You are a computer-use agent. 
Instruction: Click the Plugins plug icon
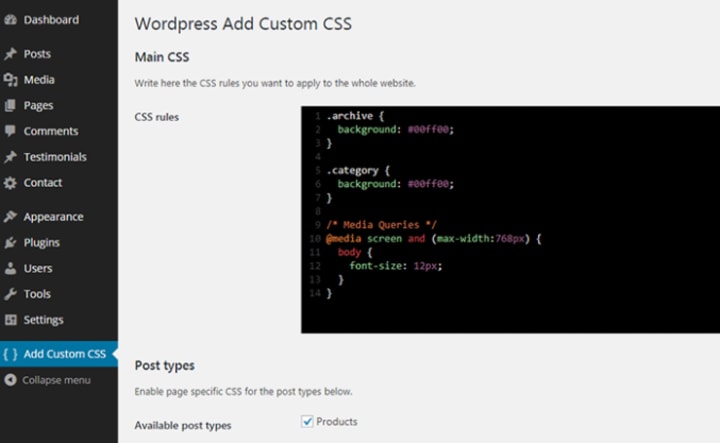(11, 242)
